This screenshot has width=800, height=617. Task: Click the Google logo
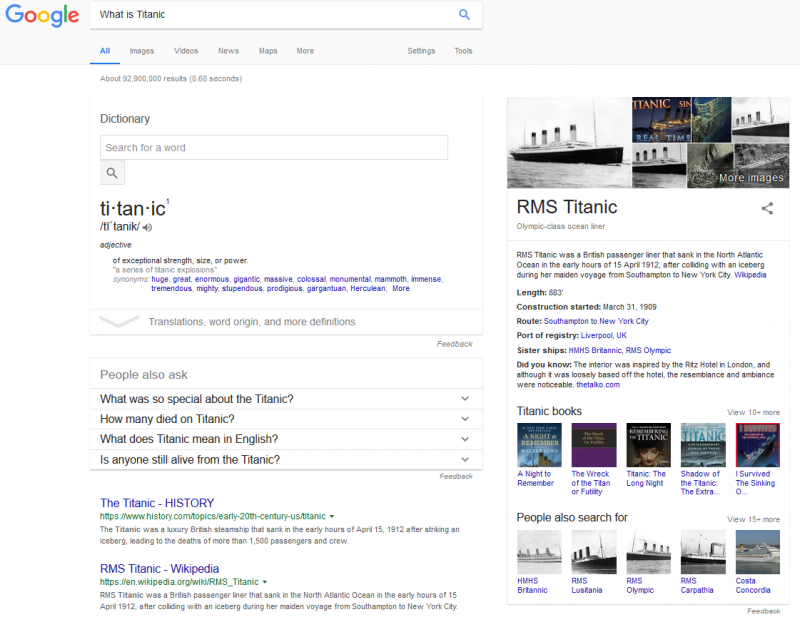42,15
